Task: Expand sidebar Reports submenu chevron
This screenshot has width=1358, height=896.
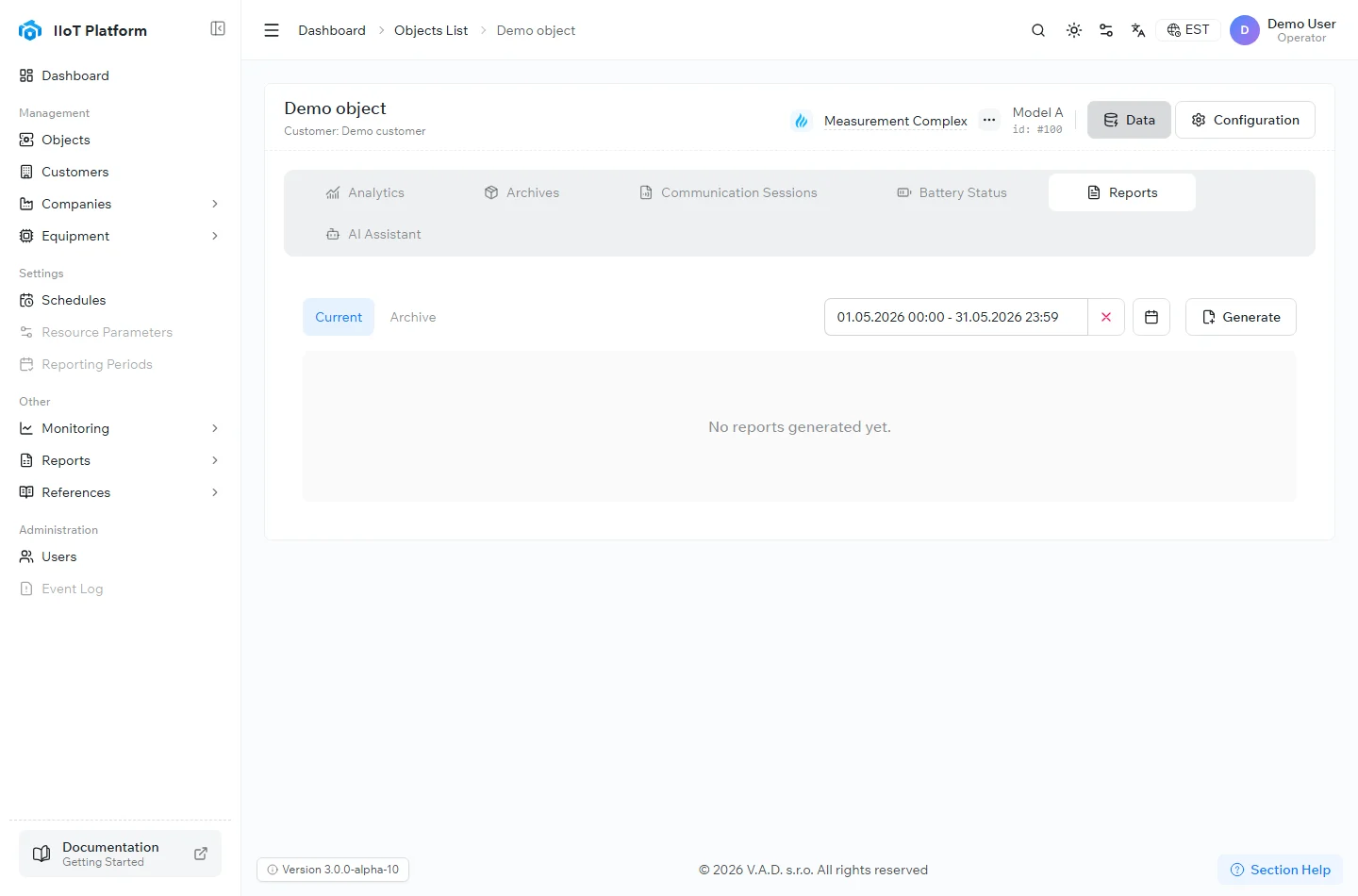Action: click(215, 460)
